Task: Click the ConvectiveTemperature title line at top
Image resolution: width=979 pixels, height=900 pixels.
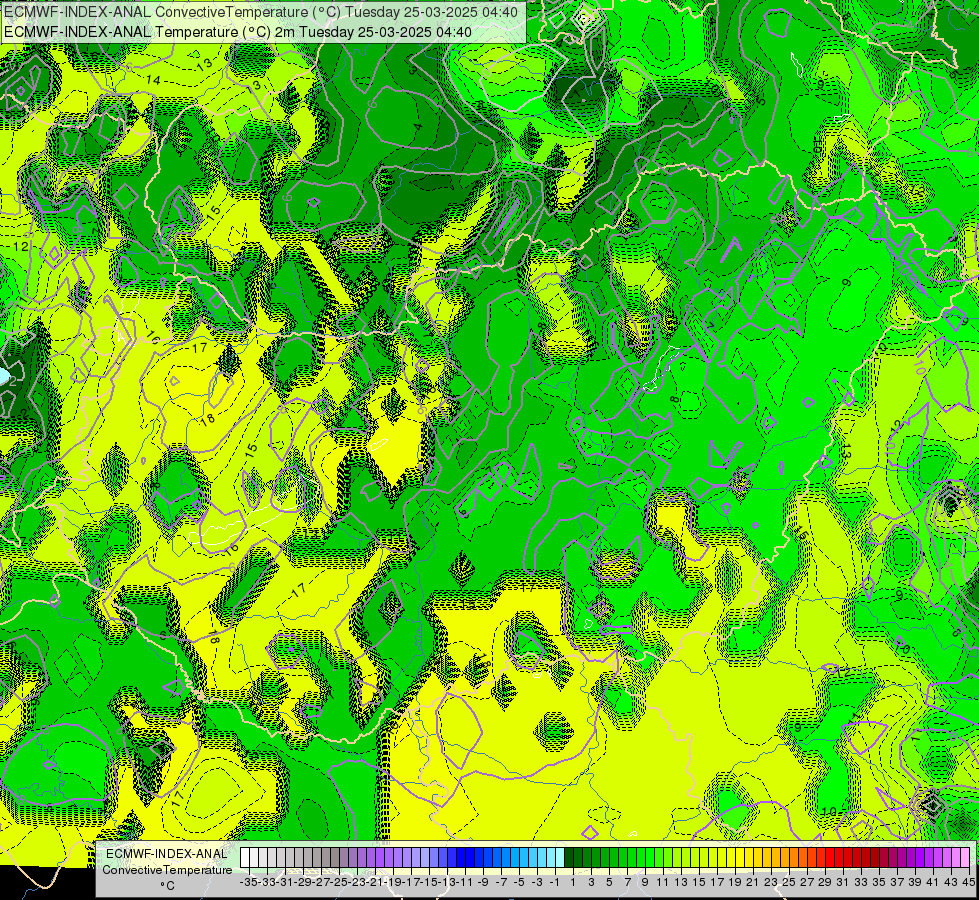Action: pos(260,12)
